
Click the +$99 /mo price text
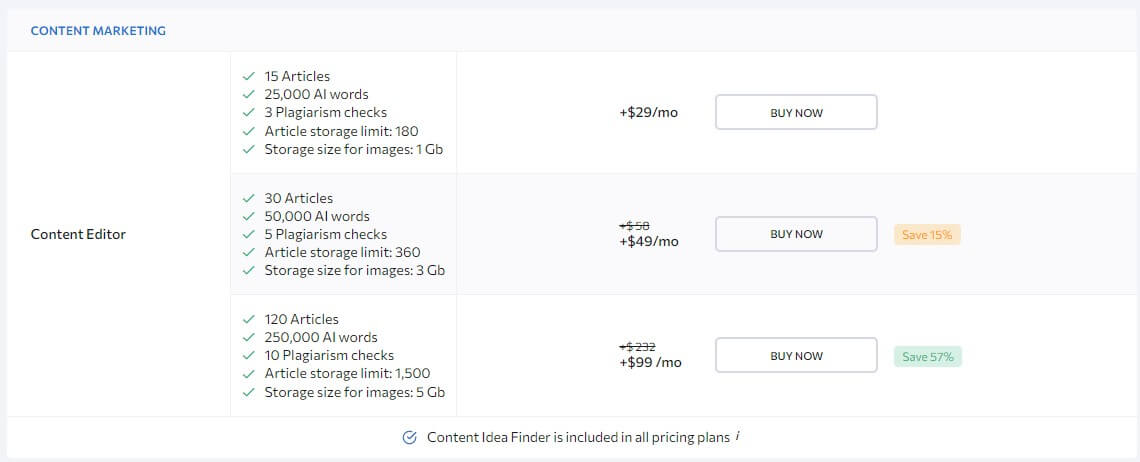651,362
